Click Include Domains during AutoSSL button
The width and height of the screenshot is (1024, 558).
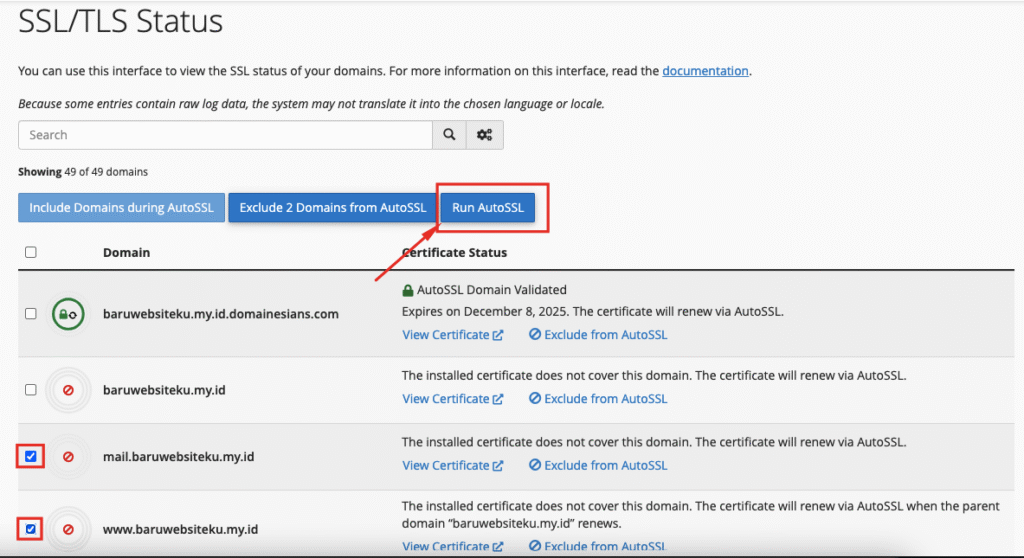[121, 208]
